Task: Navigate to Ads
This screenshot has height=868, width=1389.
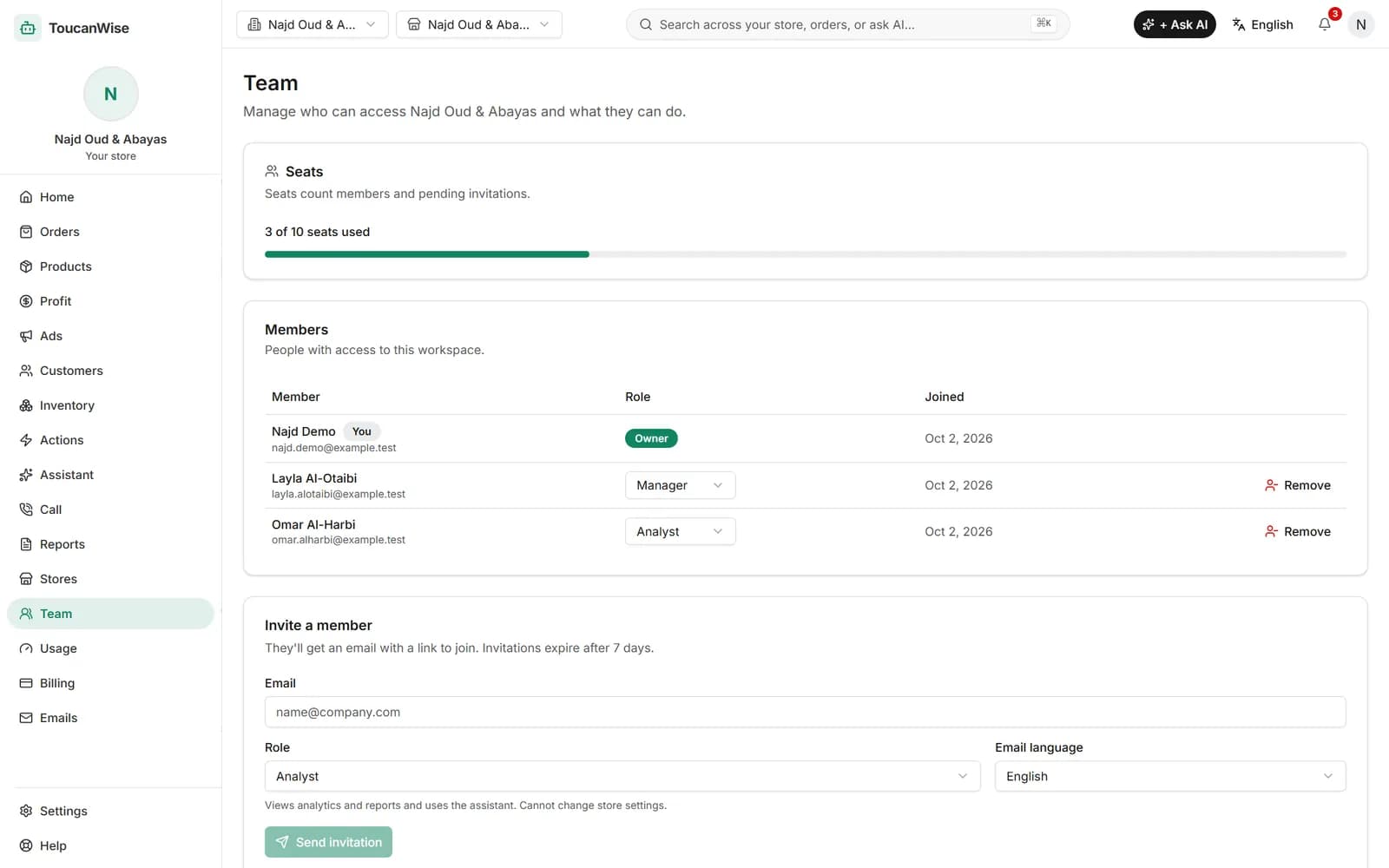Action: 110,336
